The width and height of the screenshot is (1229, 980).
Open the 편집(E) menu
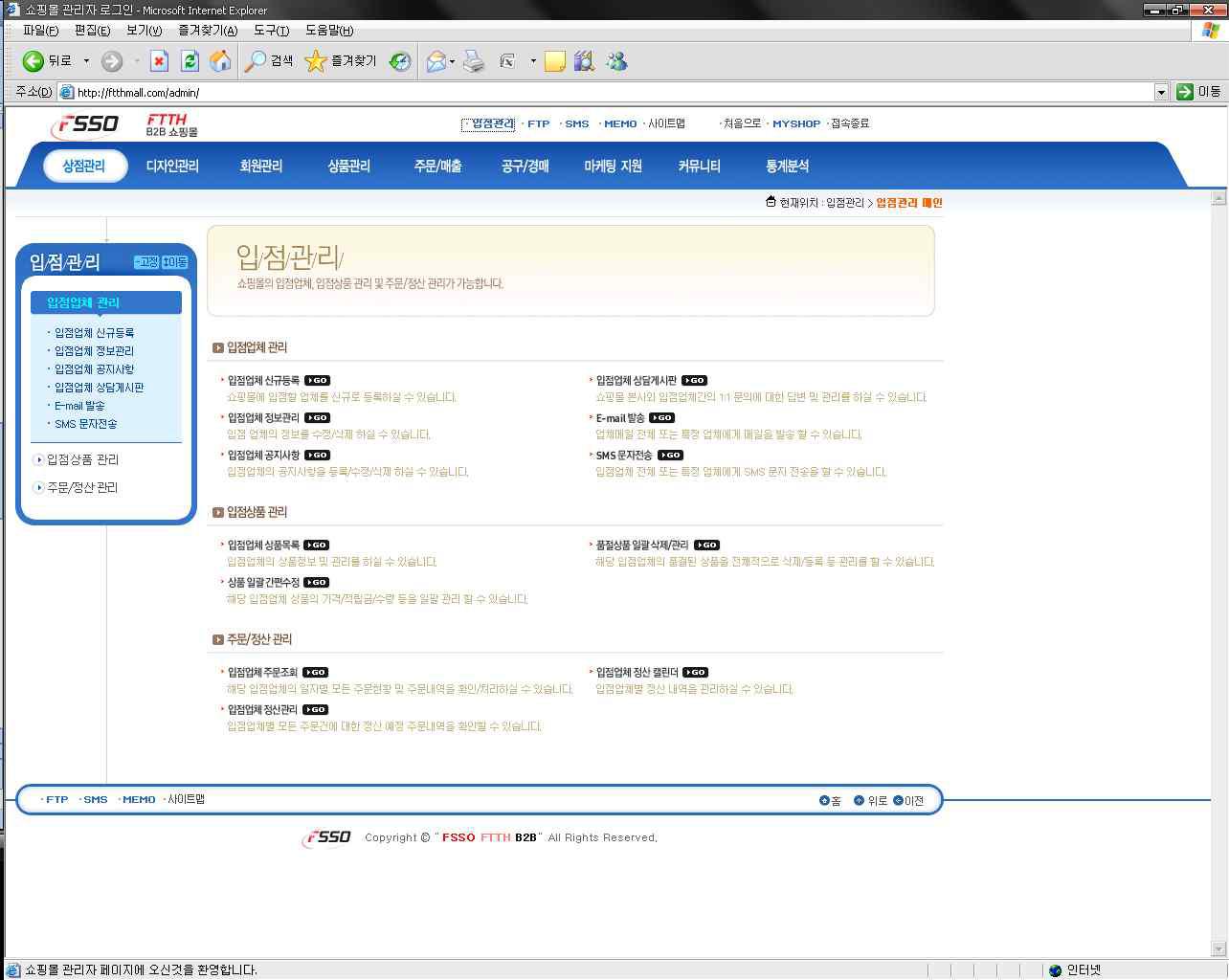pos(92,31)
